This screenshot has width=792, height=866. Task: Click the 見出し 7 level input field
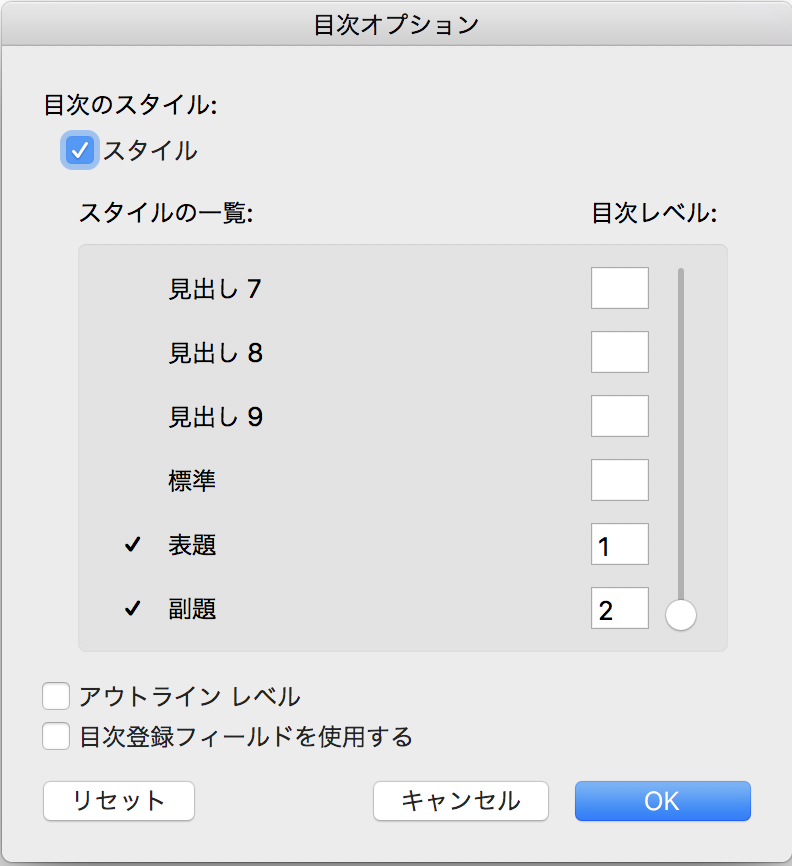coord(619,288)
